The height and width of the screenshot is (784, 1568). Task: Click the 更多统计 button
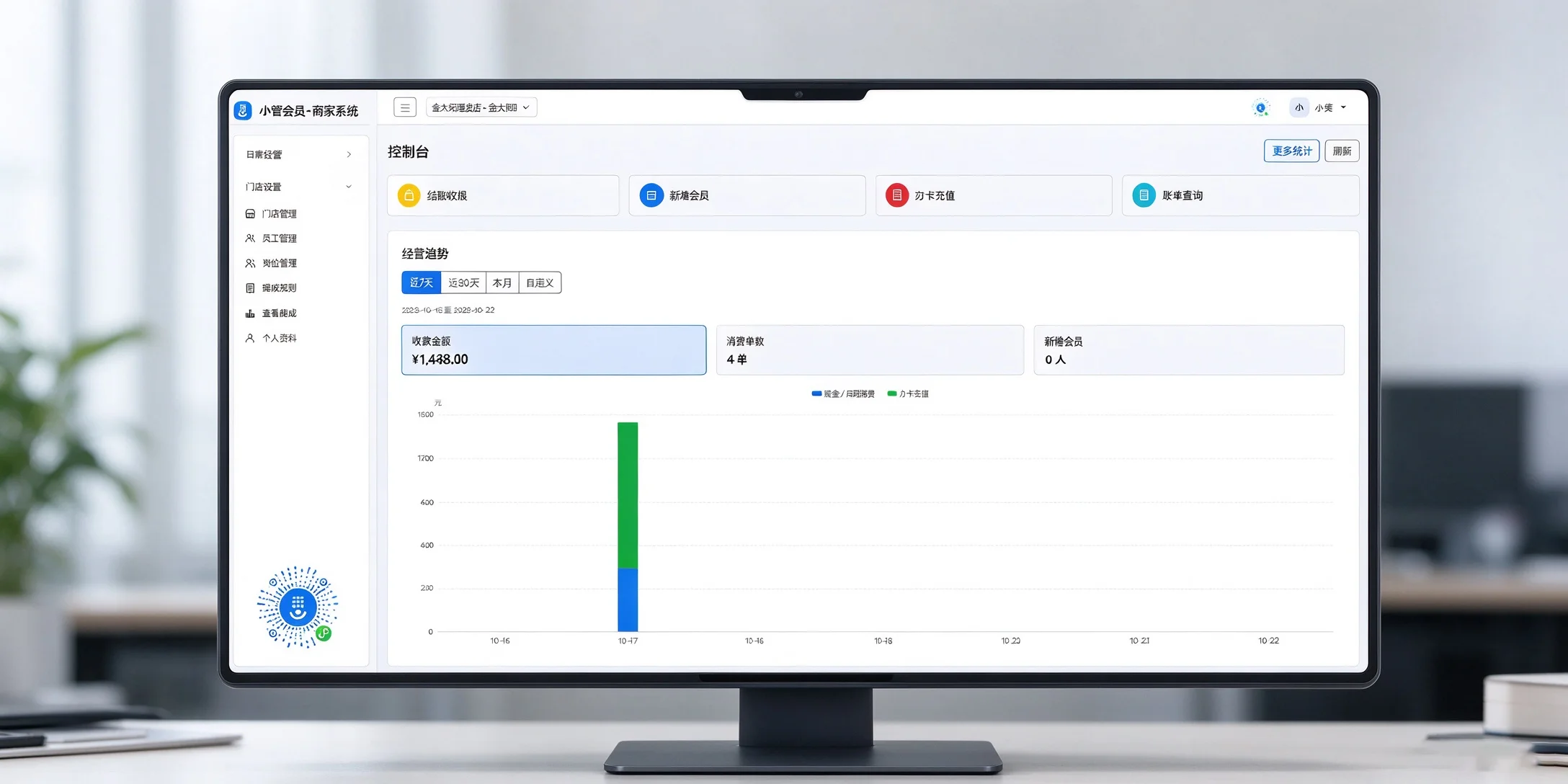coord(1291,151)
